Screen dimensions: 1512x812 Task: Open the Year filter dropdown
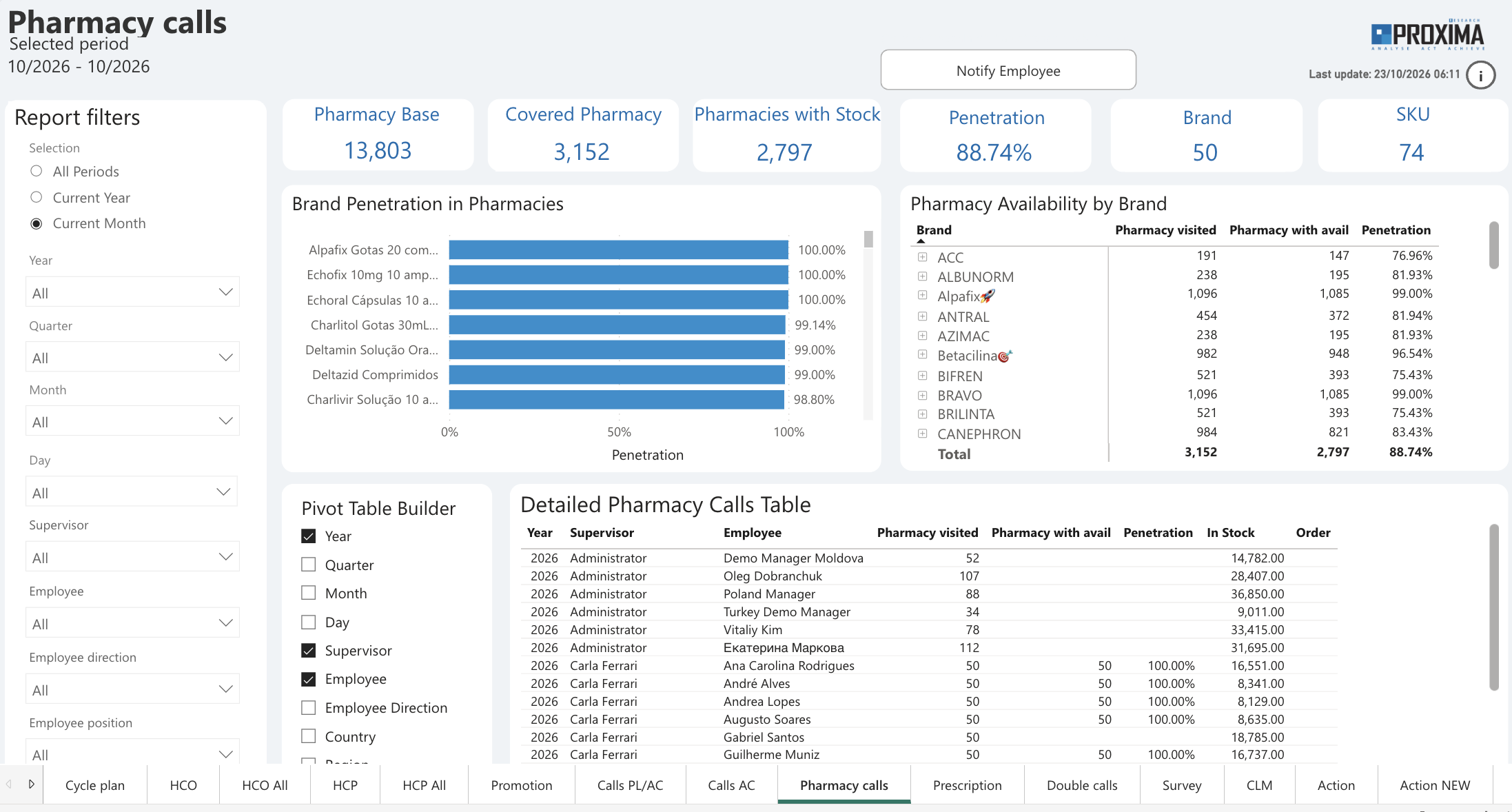coord(132,292)
